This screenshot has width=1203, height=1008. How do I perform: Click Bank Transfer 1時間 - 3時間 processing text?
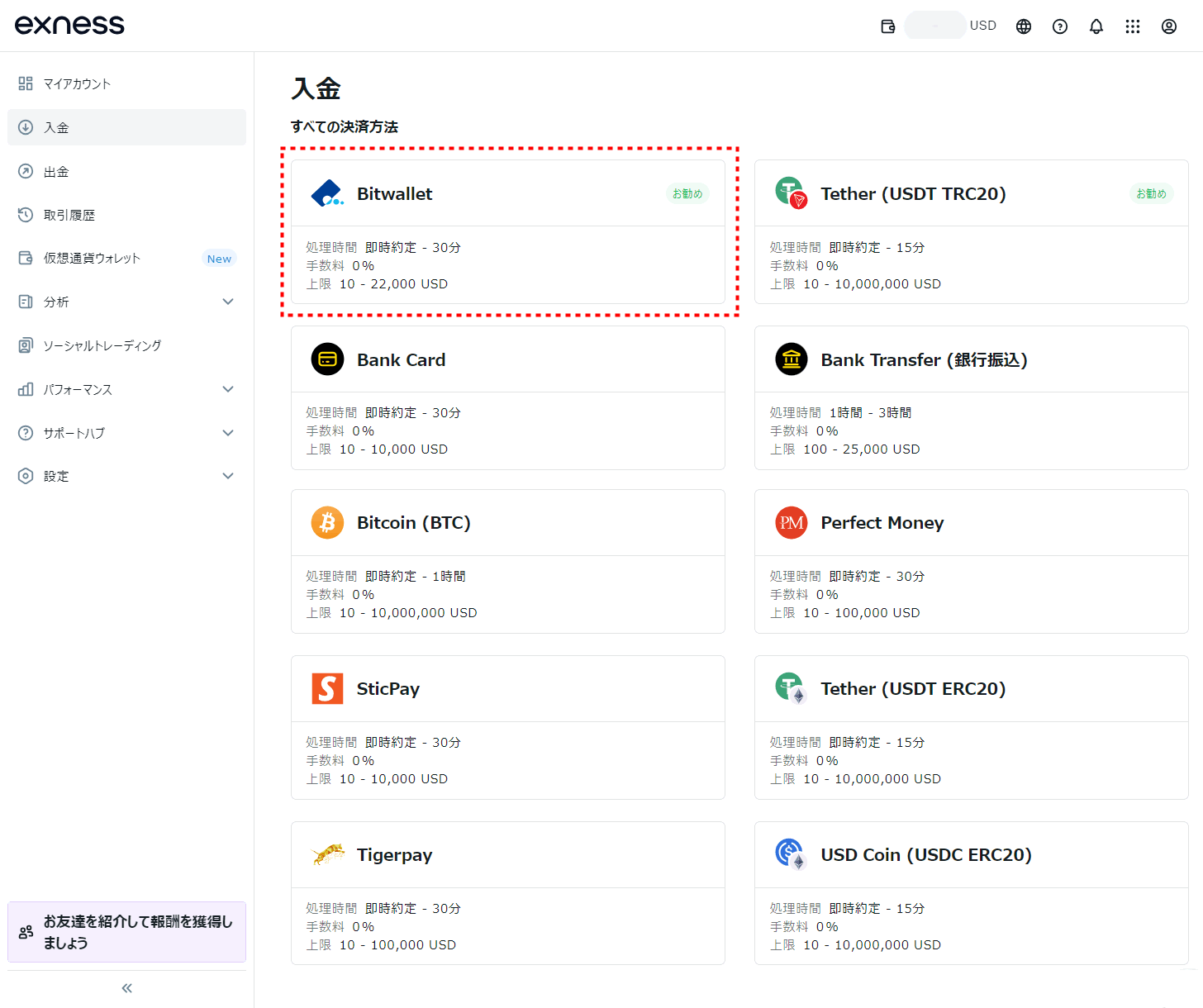tap(870, 412)
